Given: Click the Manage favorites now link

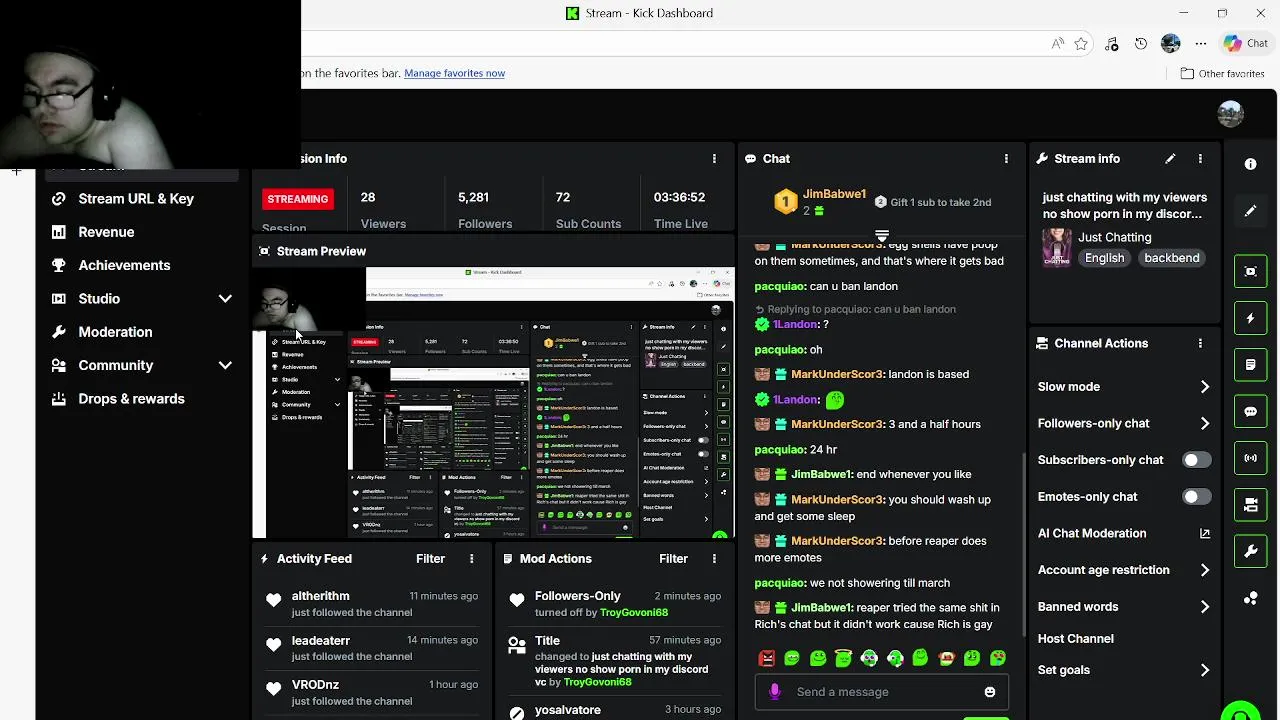Looking at the screenshot, I should 454,73.
